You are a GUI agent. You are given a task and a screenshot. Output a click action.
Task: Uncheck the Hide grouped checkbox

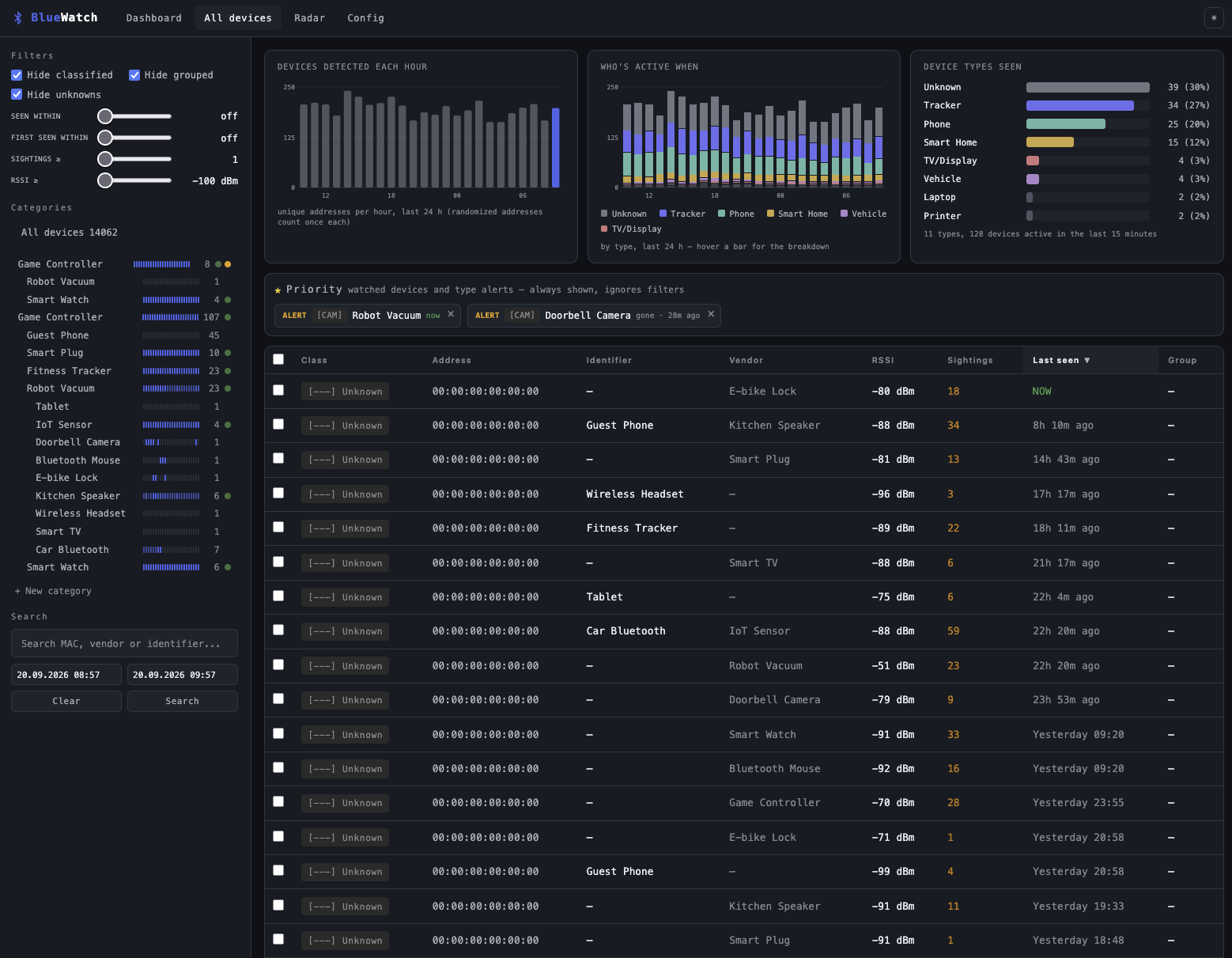click(x=134, y=75)
